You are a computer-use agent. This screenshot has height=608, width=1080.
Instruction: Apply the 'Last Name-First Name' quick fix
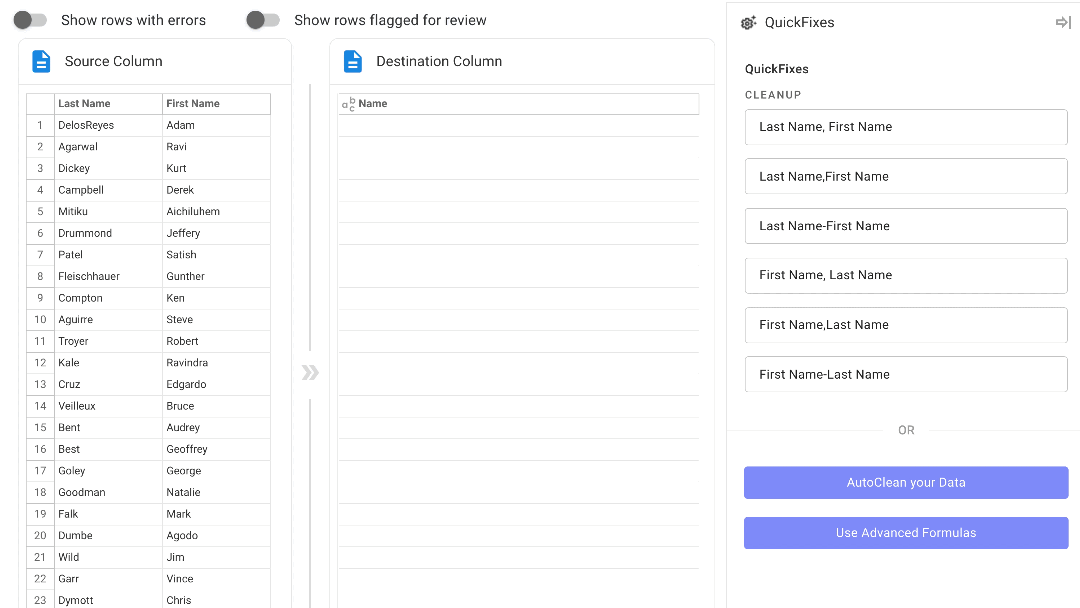click(906, 226)
